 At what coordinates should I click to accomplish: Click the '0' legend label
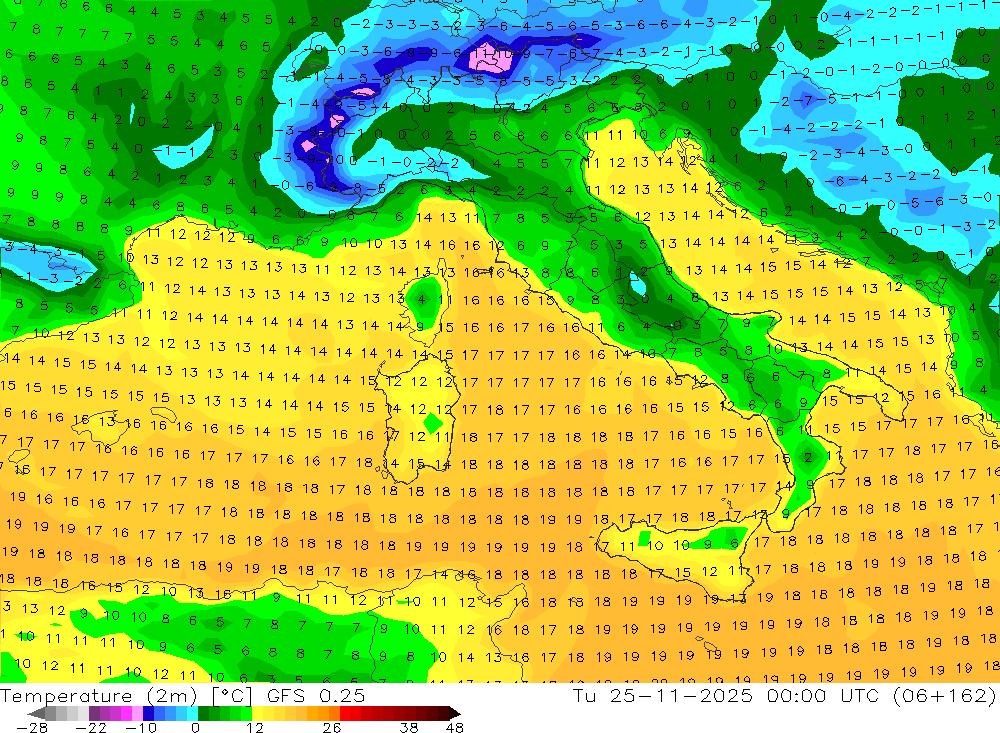tap(195, 728)
